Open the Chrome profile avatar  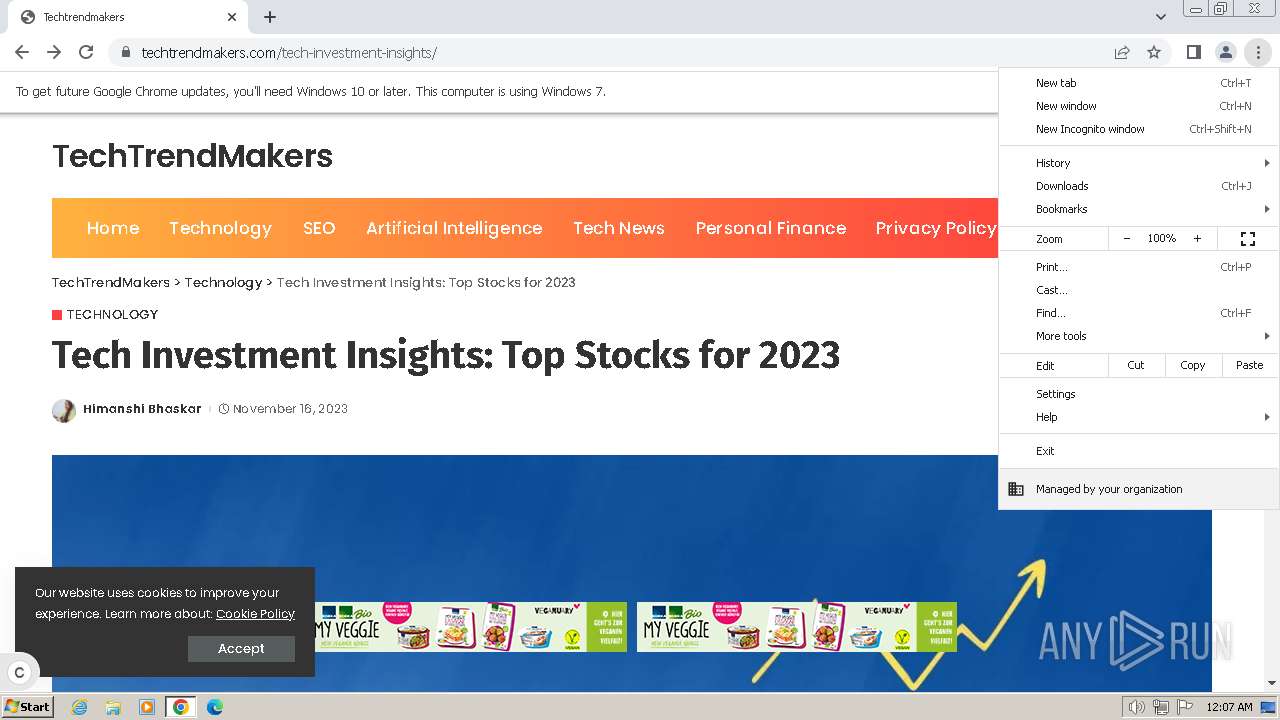click(1225, 52)
